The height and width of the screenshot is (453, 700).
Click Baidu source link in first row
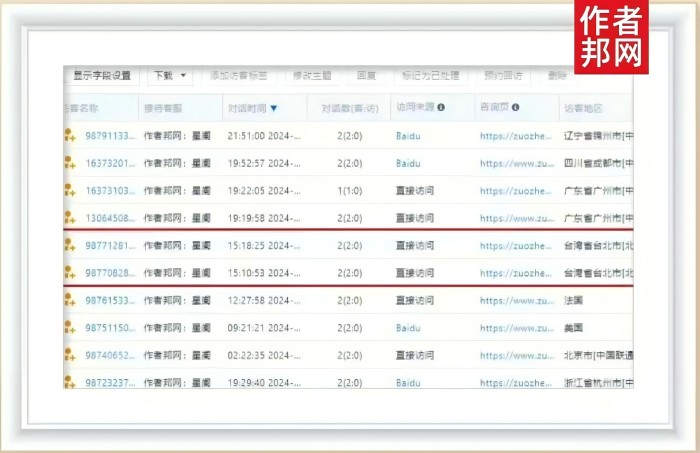click(408, 136)
